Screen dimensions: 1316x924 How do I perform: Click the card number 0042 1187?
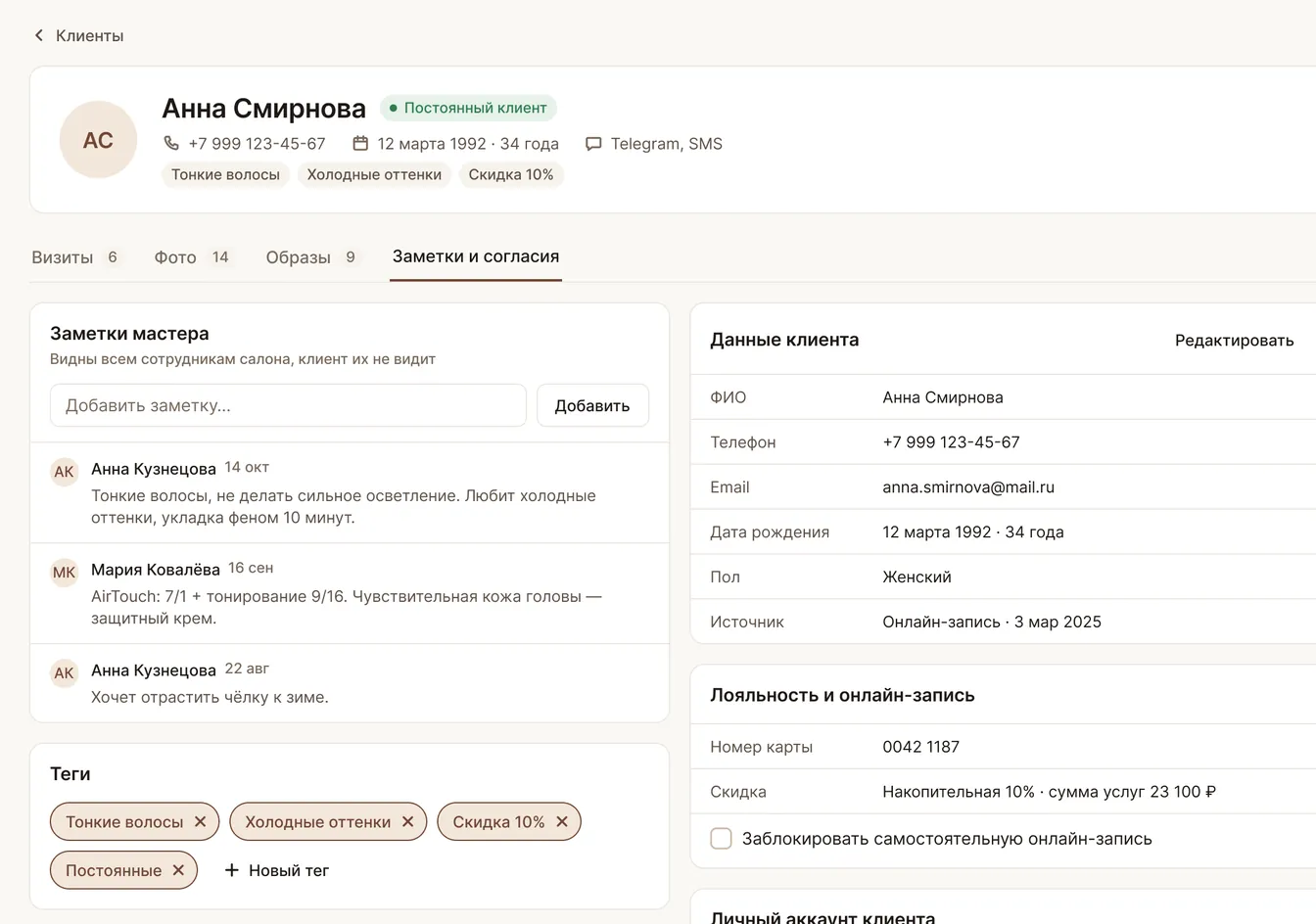click(x=920, y=747)
